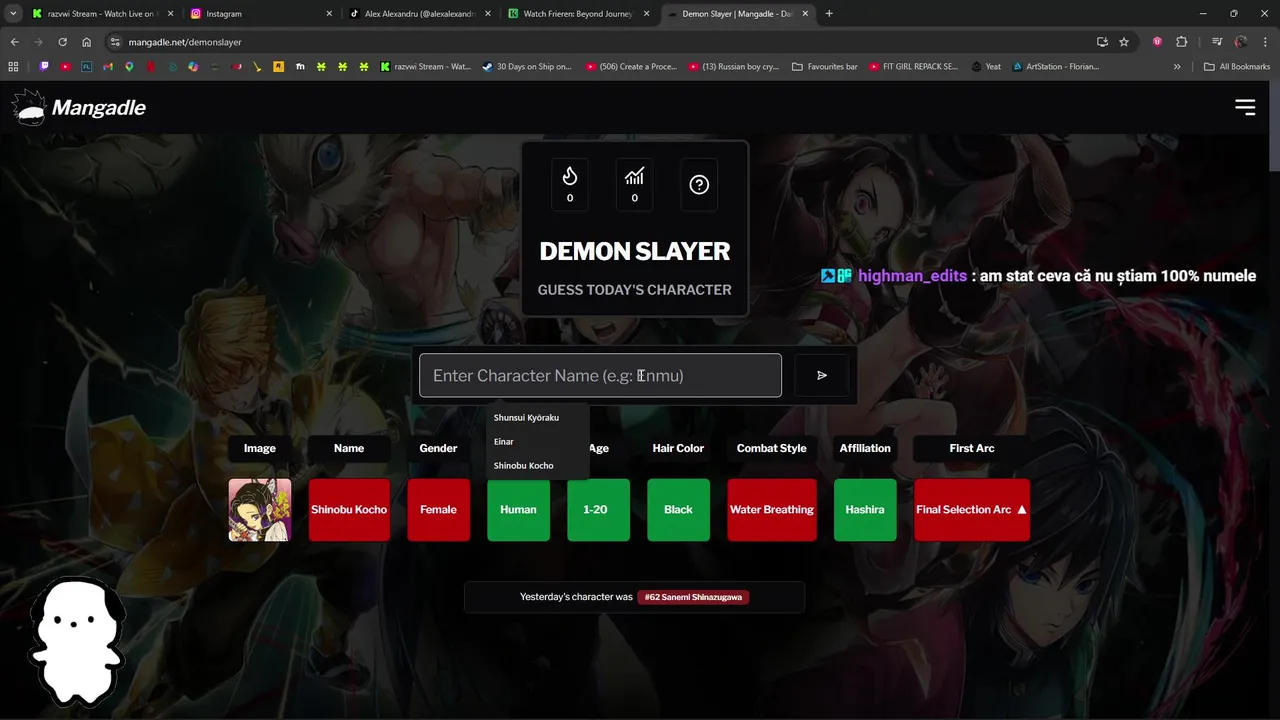Open the streak flame stat icon
The width and height of the screenshot is (1280, 720).
point(570,184)
